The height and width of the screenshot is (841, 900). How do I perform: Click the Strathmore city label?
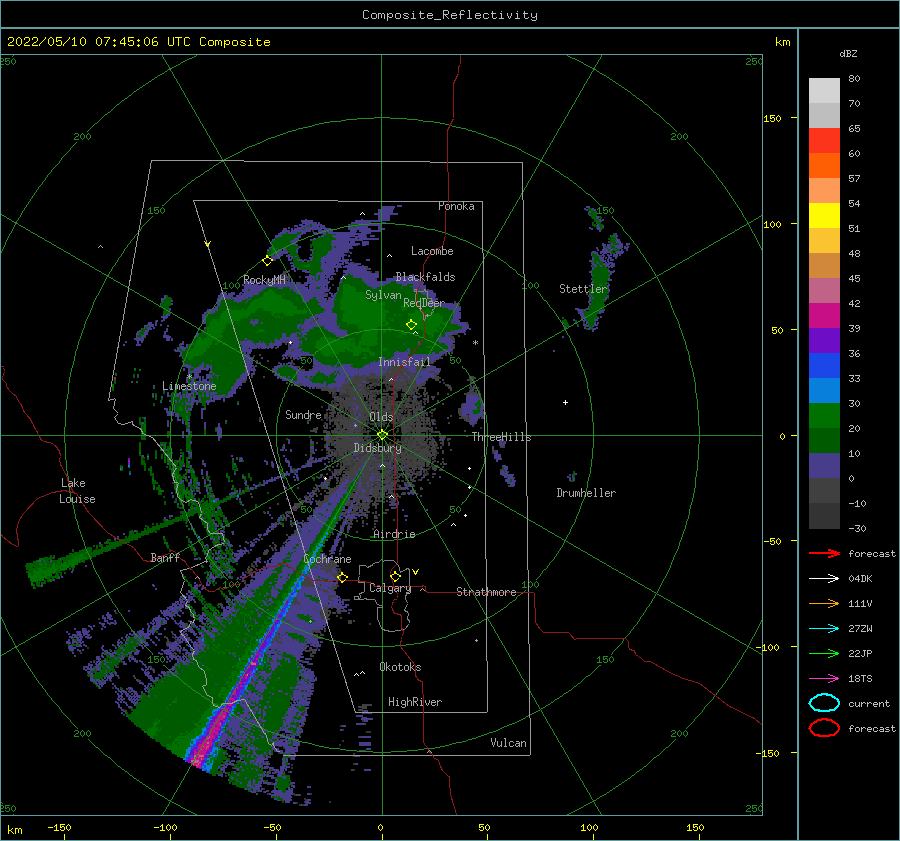point(486,592)
